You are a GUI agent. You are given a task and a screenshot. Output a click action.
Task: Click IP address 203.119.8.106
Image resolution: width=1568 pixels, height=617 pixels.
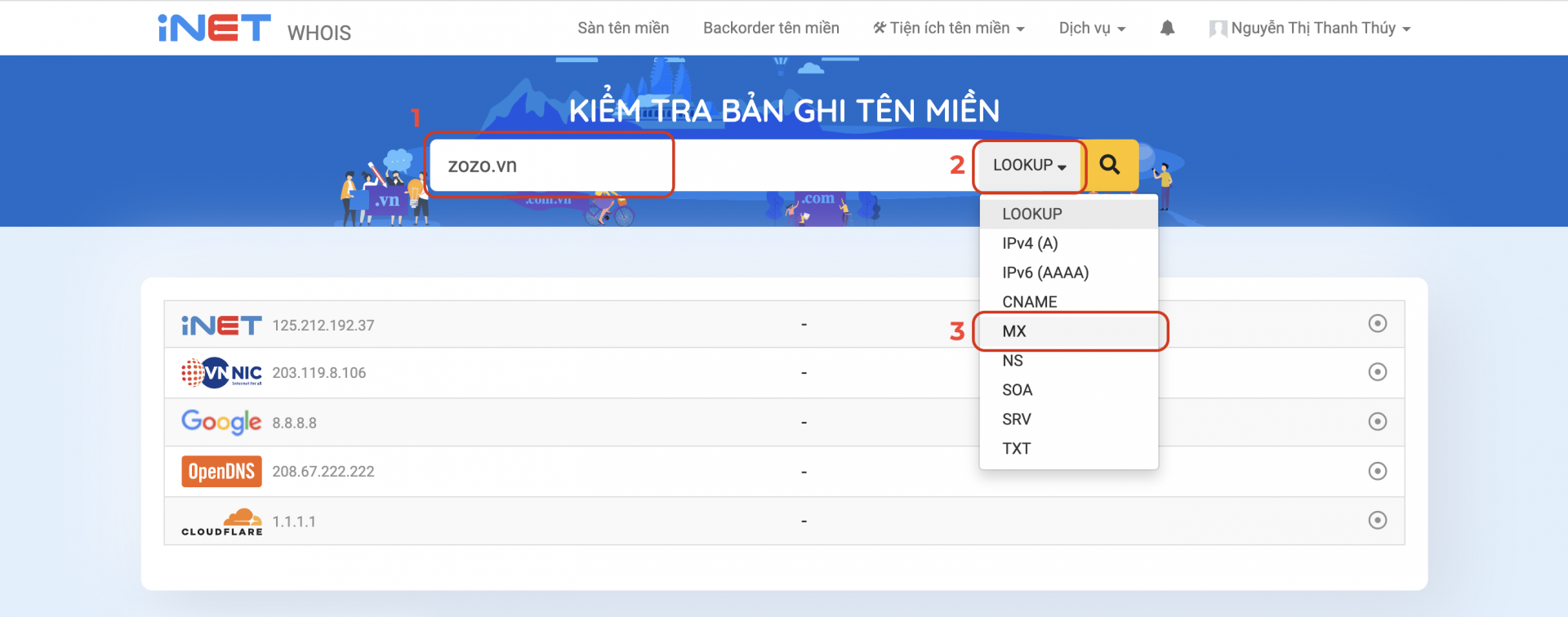(319, 373)
